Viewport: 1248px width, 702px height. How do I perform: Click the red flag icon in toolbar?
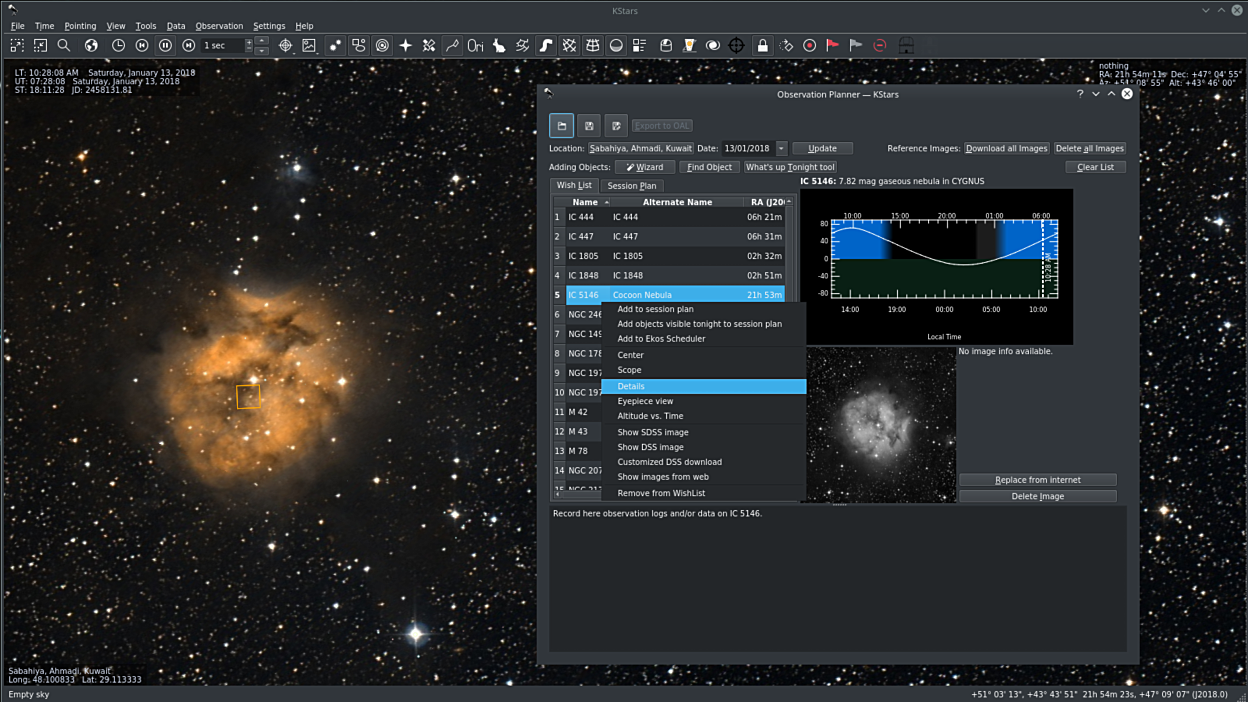(x=832, y=45)
